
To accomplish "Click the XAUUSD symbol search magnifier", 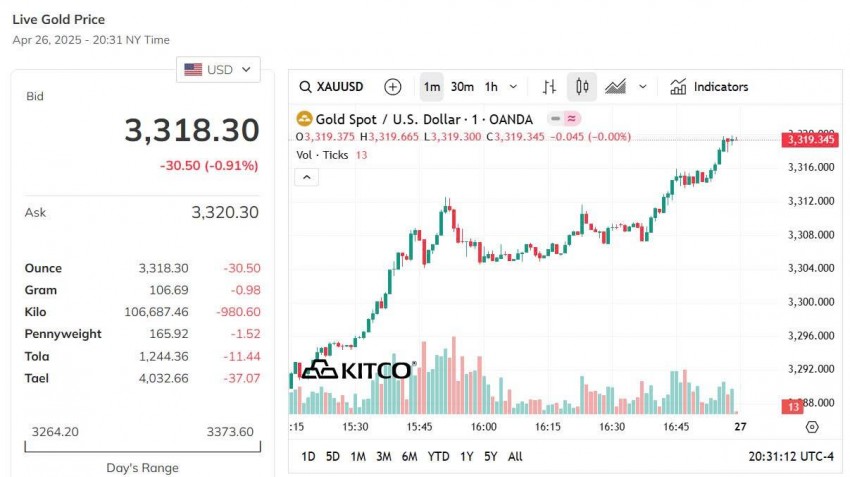I will (x=306, y=87).
